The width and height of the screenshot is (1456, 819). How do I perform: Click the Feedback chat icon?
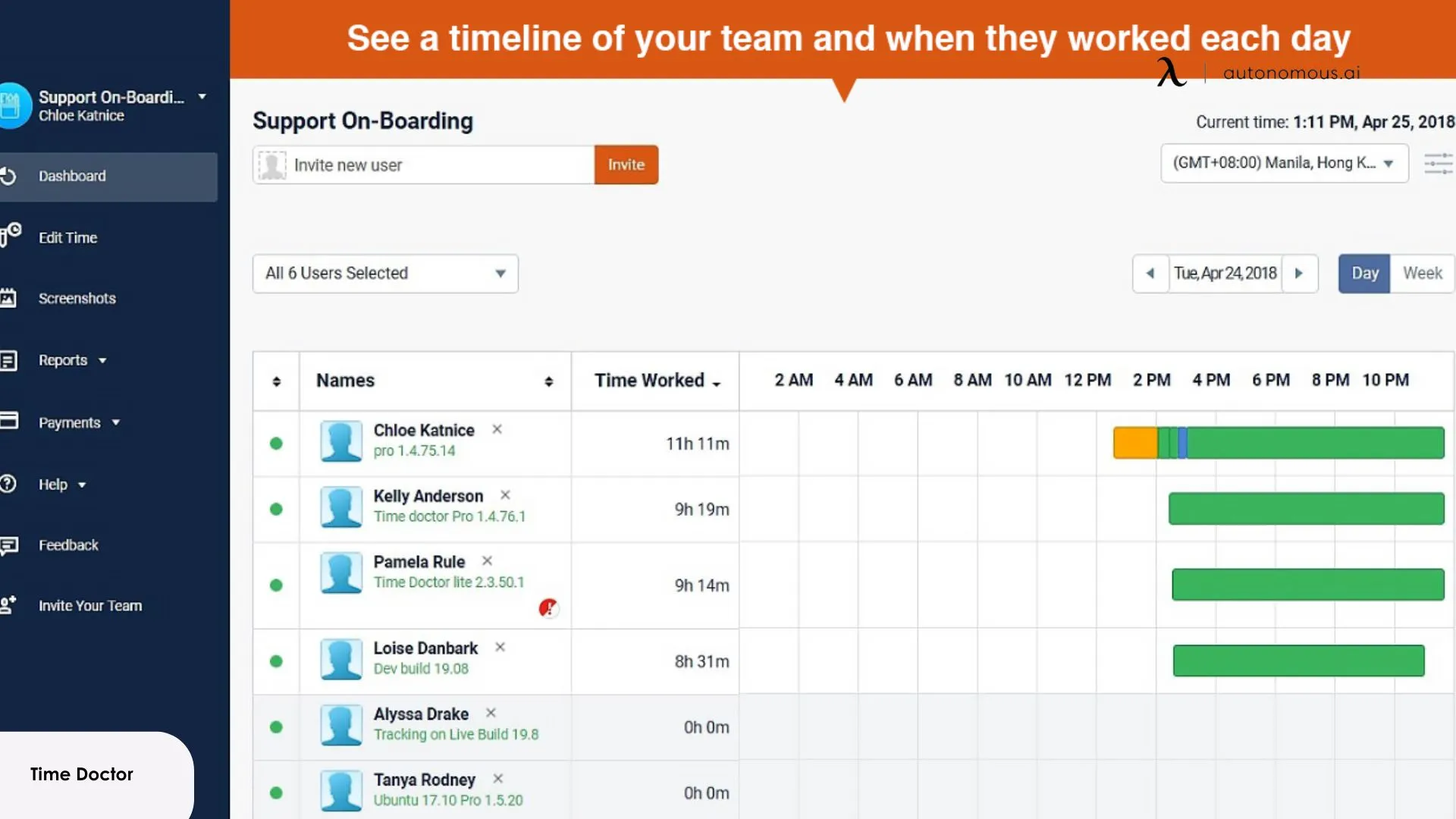click(8, 545)
